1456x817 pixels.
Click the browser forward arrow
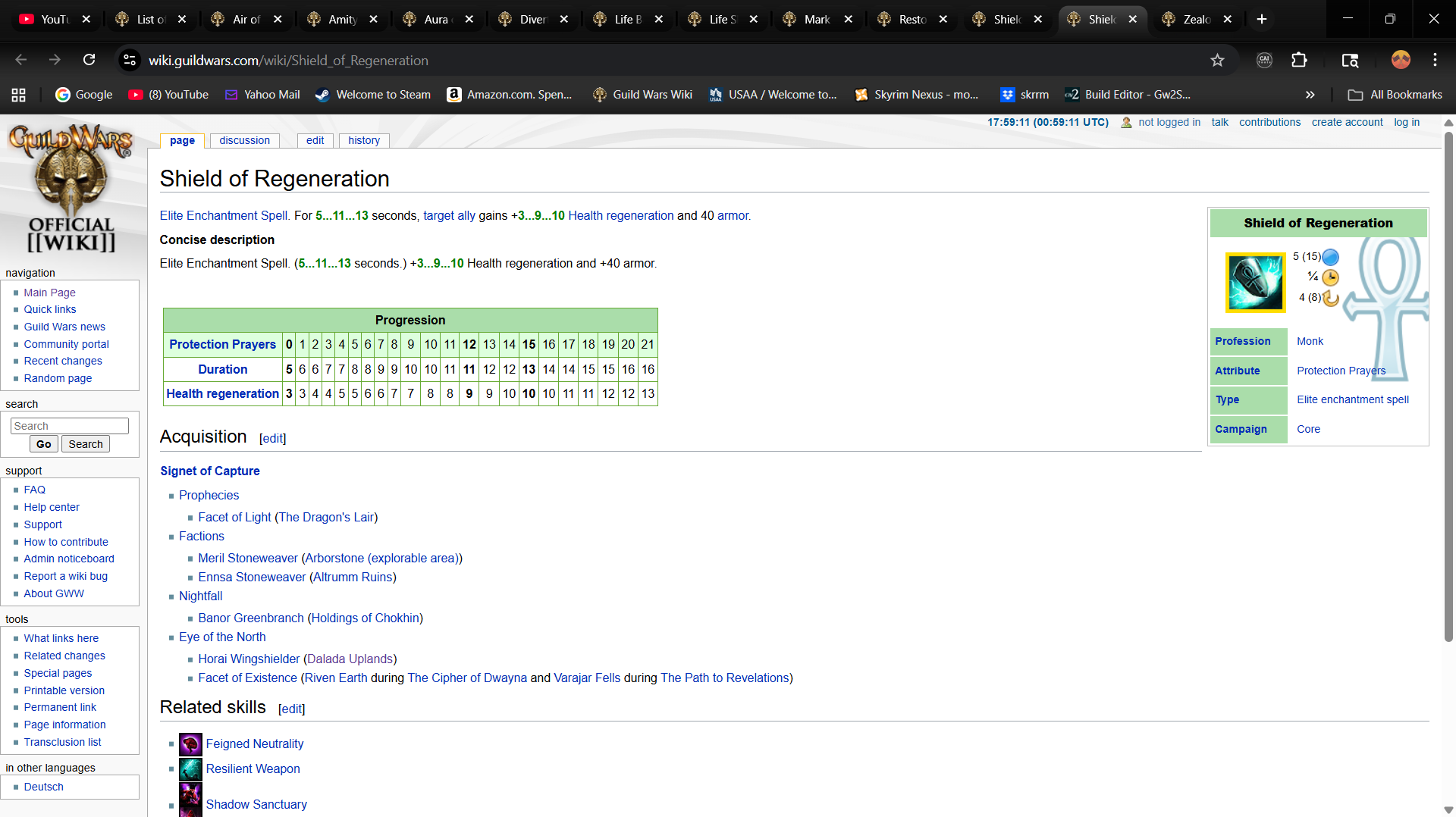pyautogui.click(x=55, y=60)
